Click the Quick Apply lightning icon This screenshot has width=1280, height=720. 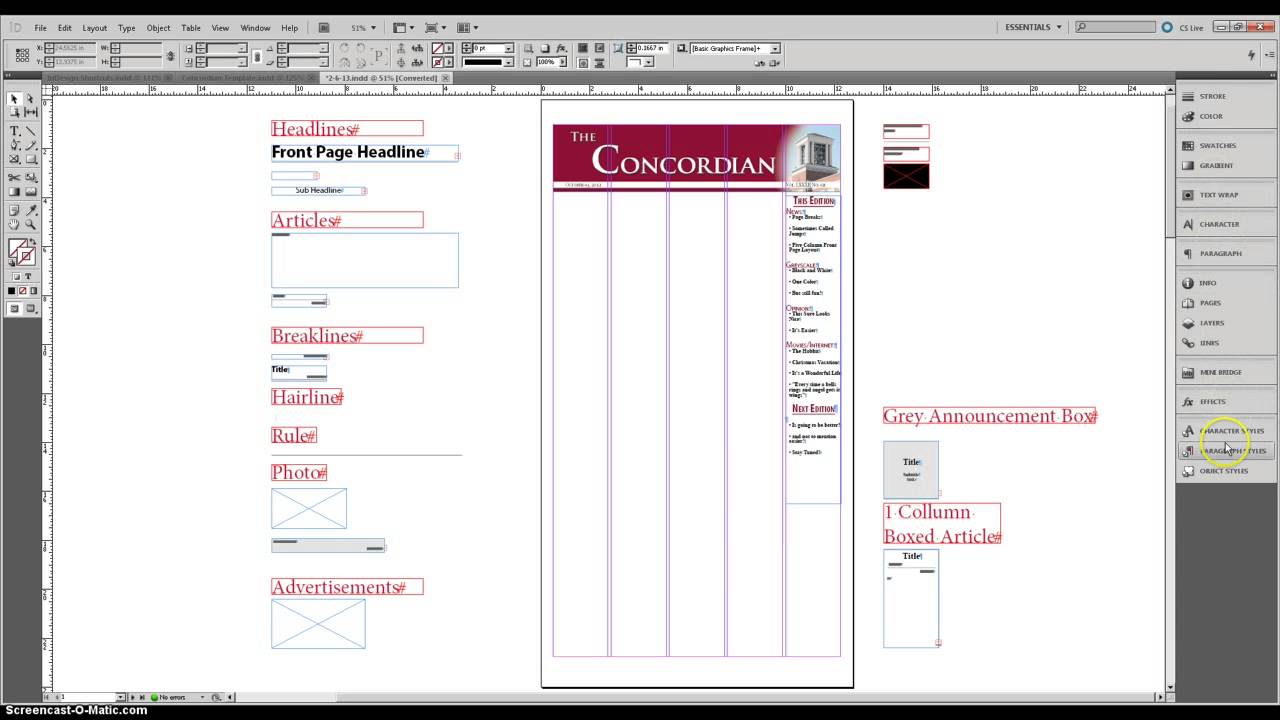1251,55
